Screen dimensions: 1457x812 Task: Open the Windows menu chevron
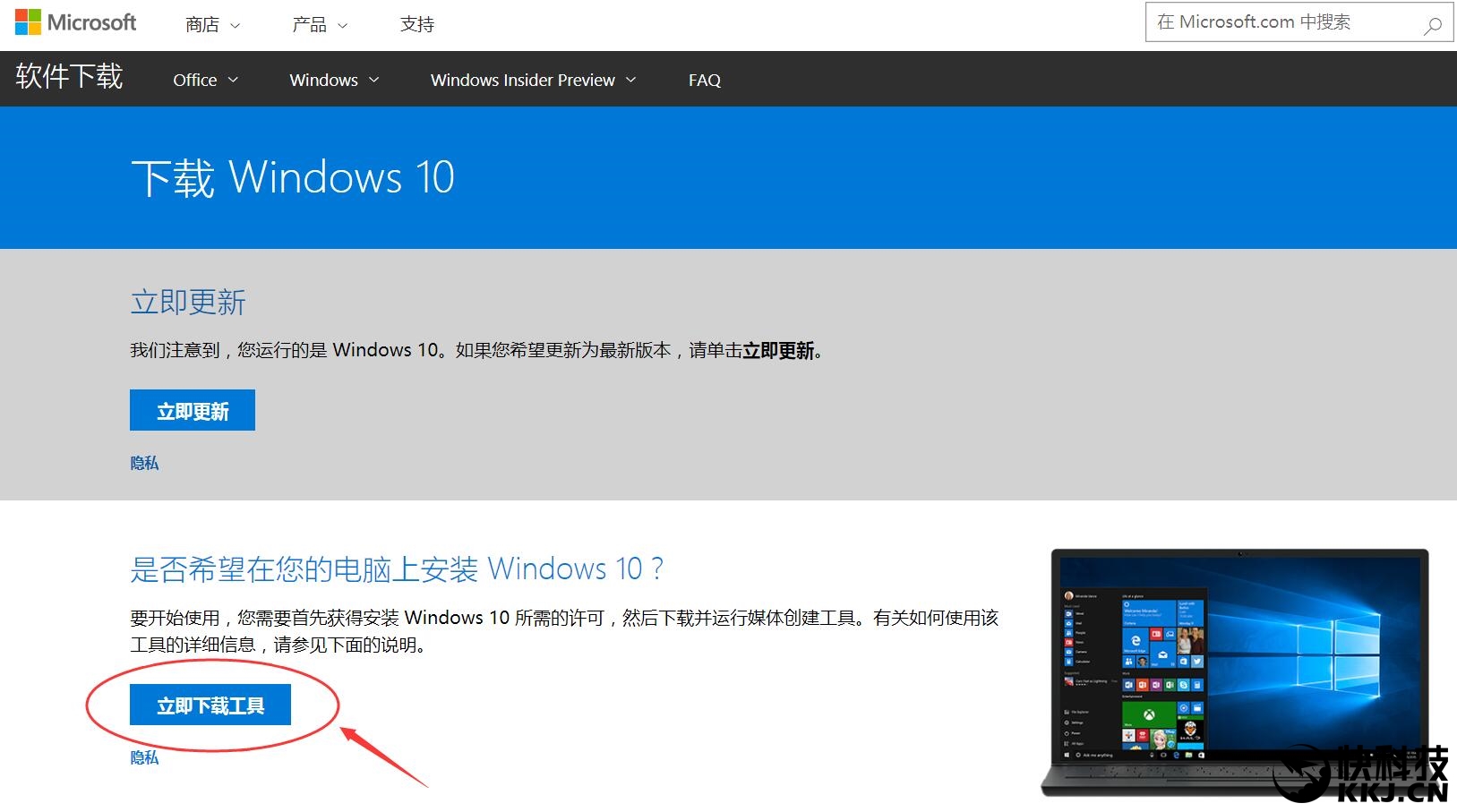click(x=373, y=80)
